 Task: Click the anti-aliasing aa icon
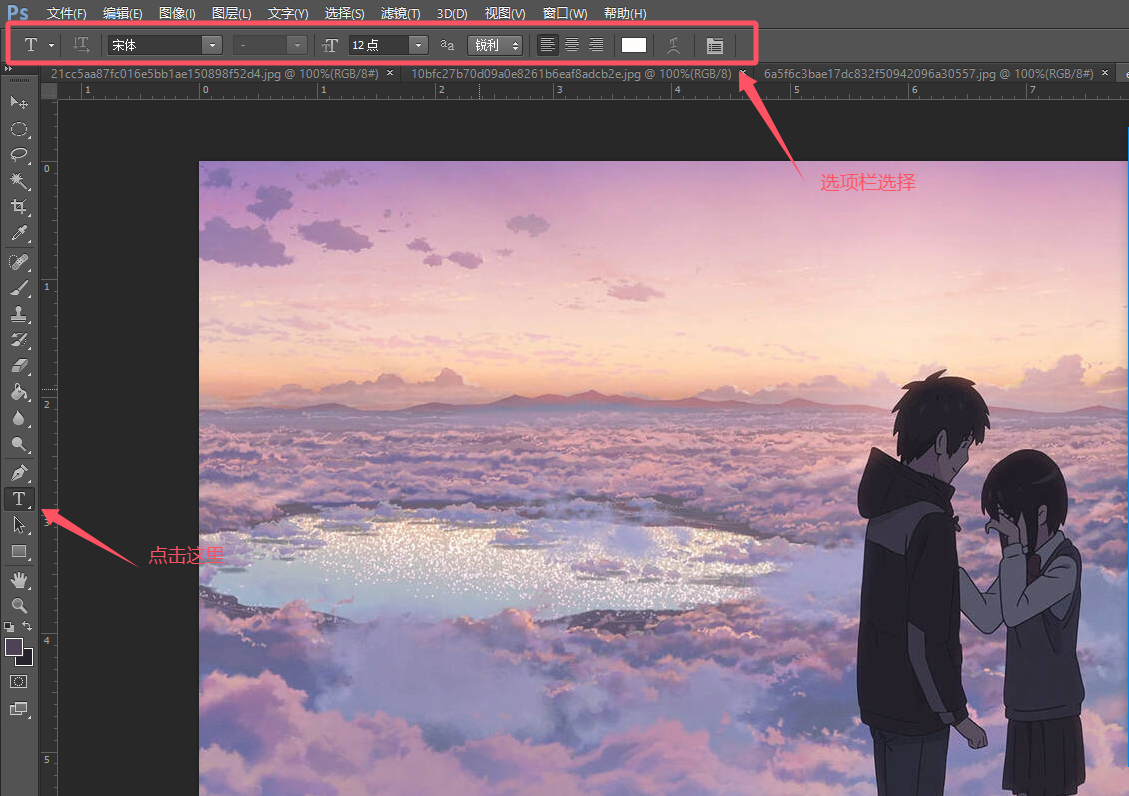pos(447,45)
